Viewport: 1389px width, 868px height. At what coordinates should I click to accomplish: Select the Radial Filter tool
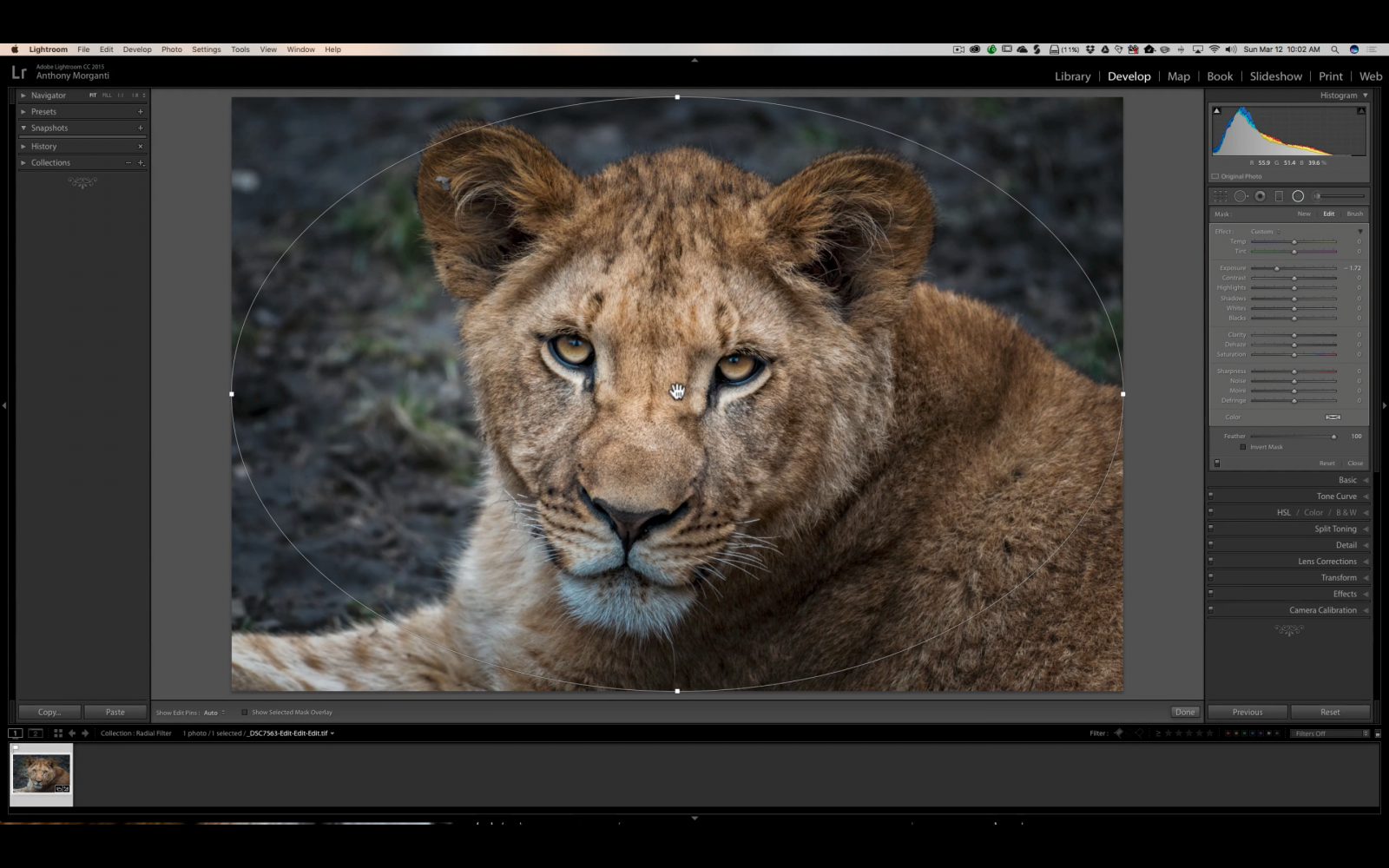click(1299, 196)
